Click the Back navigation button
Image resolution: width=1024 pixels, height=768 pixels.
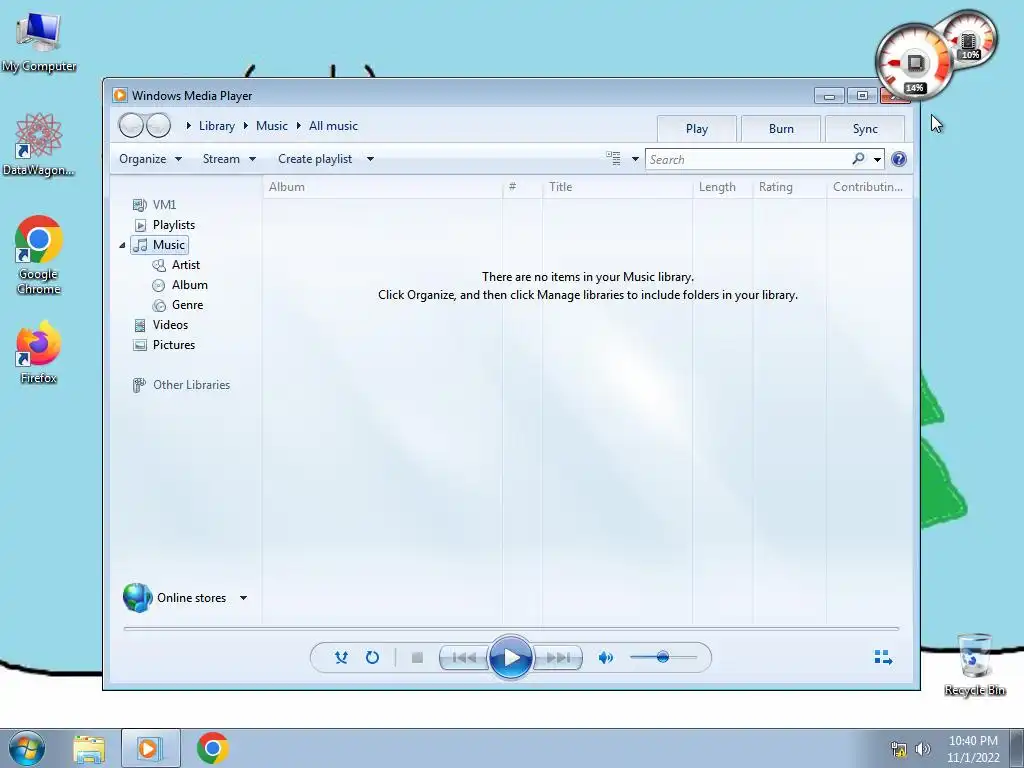131,125
